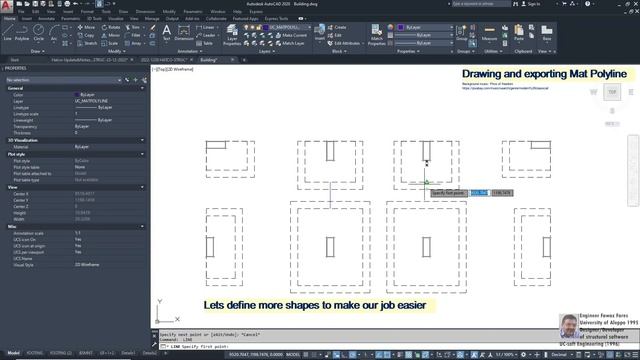640x360 pixels.
Task: Open the Modify menu in menu bar
Action: coord(169,12)
